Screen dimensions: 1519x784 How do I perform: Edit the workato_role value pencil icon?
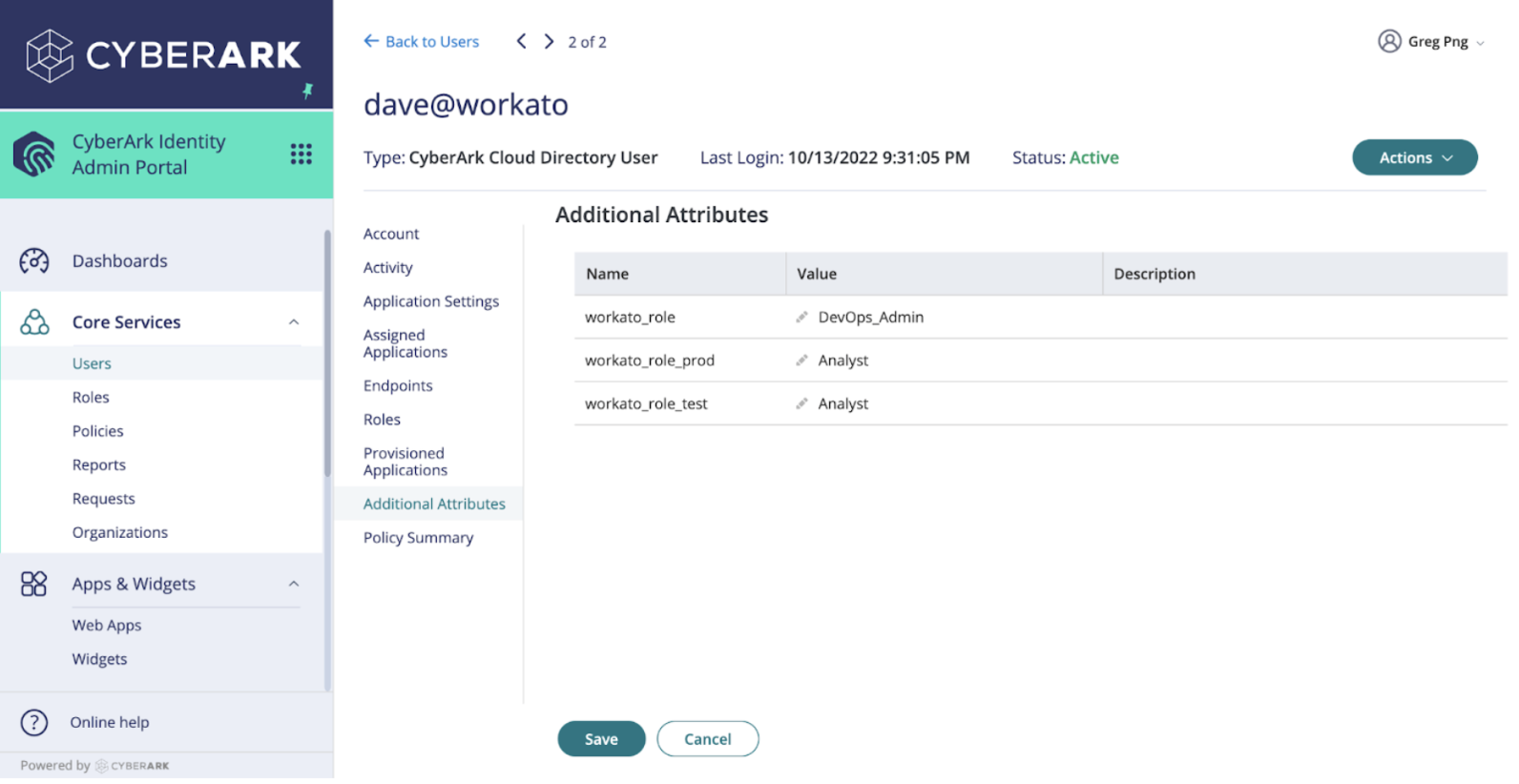click(801, 318)
